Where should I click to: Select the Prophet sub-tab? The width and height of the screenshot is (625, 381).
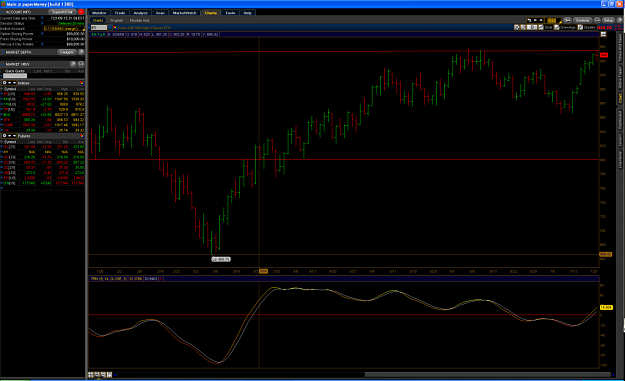point(116,20)
